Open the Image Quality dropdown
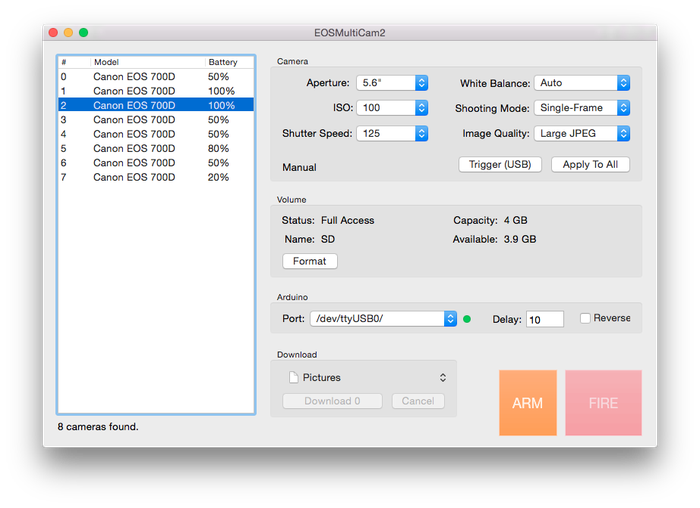 click(582, 133)
